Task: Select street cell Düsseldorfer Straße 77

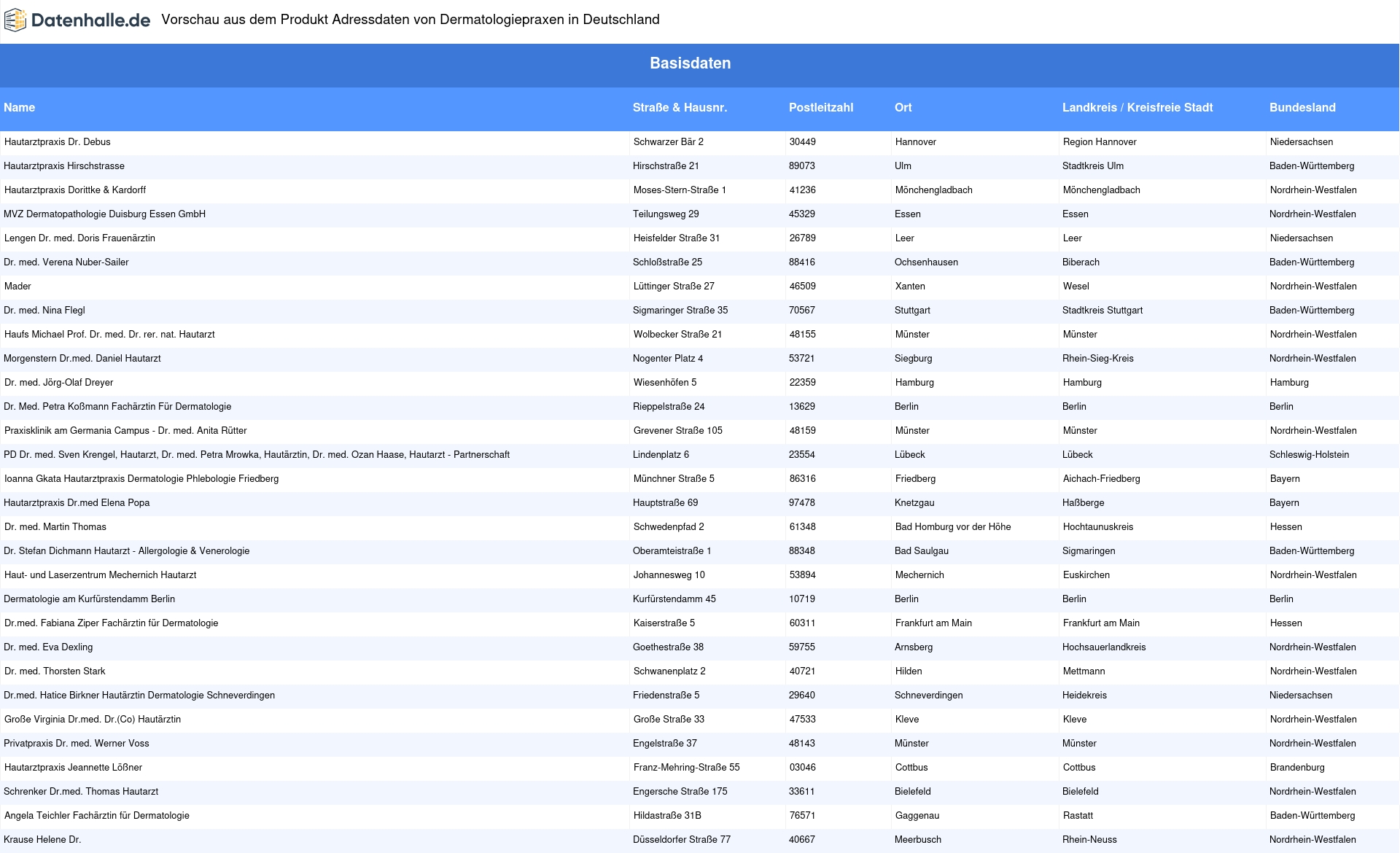Action: point(682,840)
